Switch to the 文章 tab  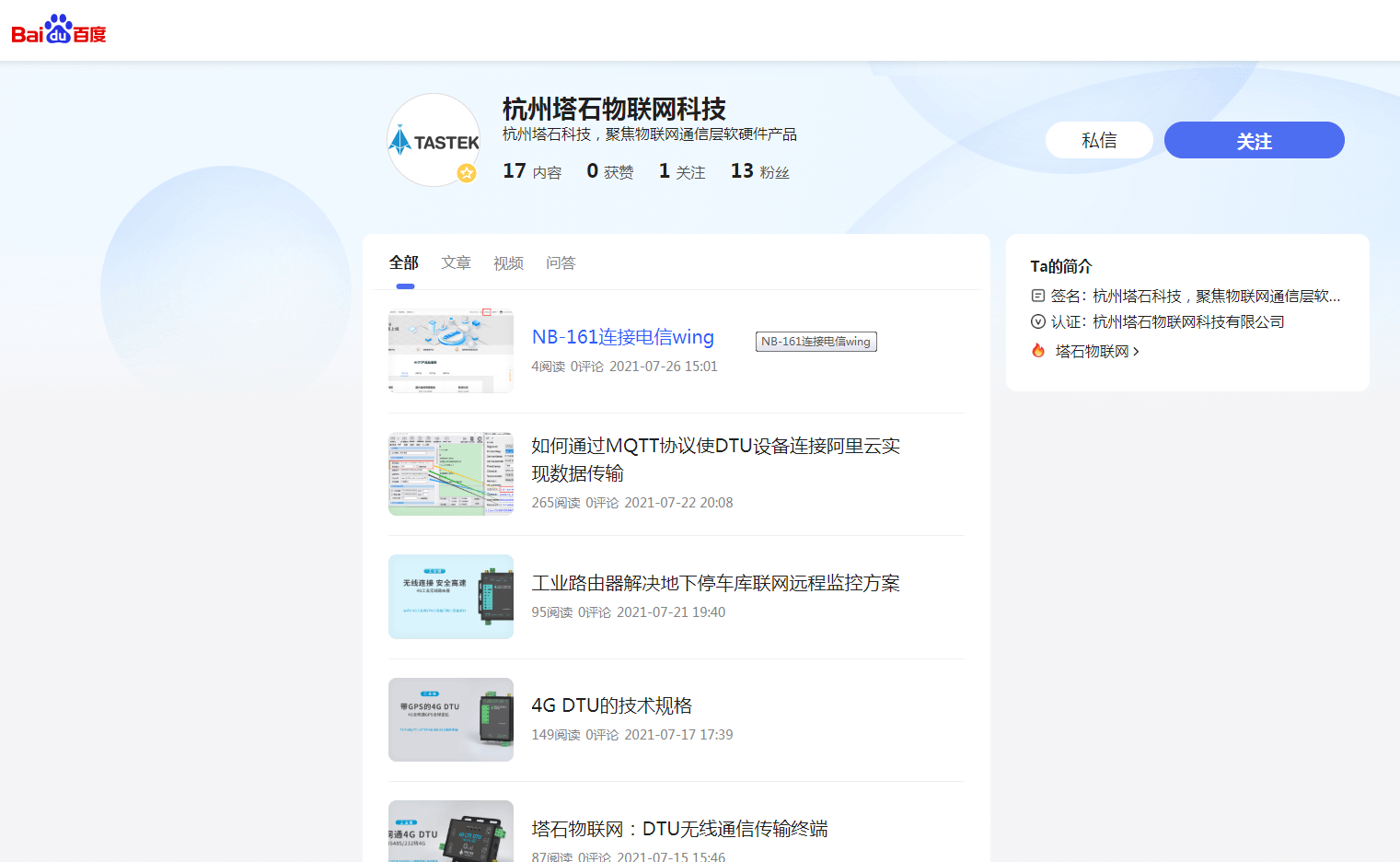click(x=457, y=262)
